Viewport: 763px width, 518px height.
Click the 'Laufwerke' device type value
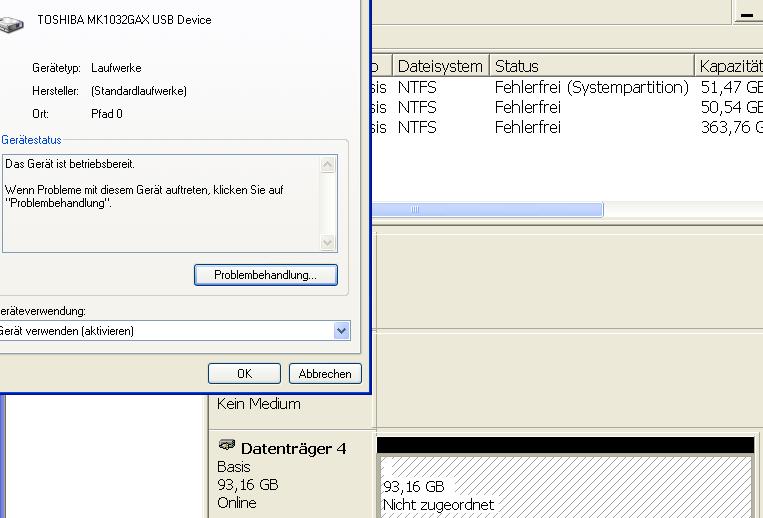click(x=116, y=68)
